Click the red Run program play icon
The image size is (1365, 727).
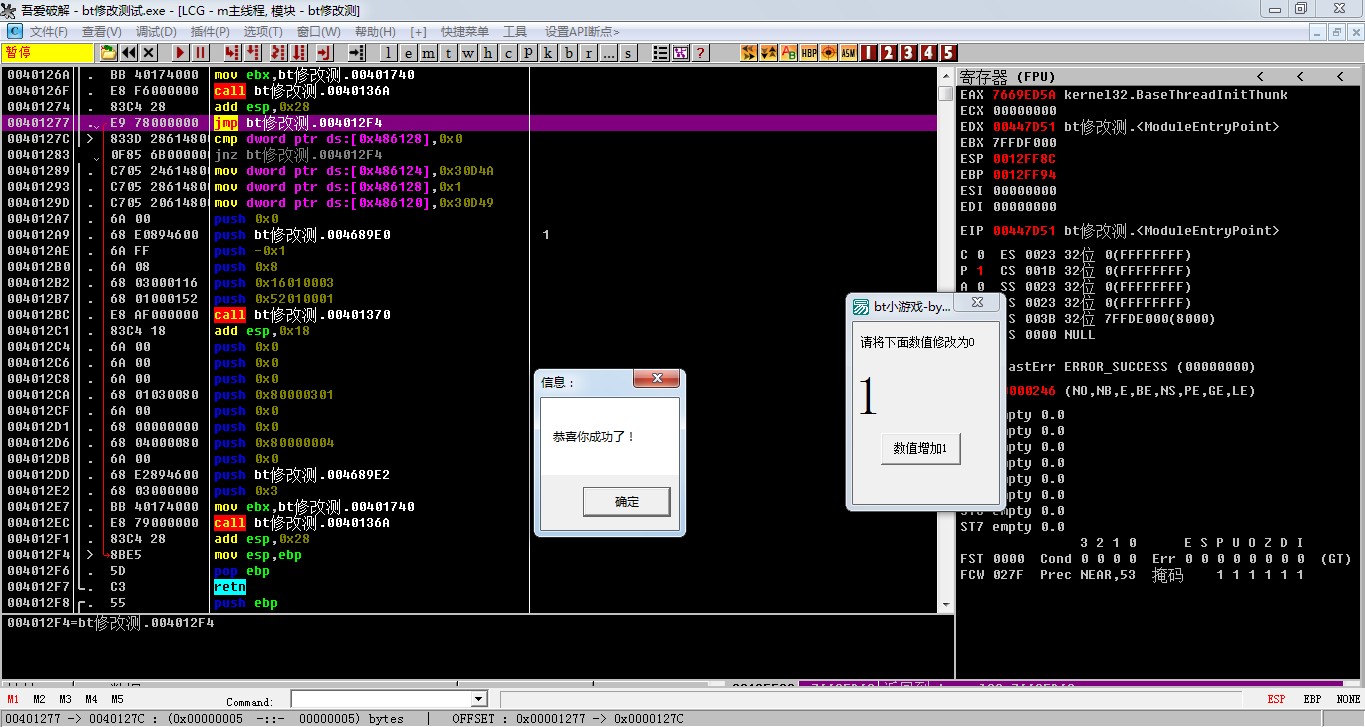pyautogui.click(x=181, y=53)
